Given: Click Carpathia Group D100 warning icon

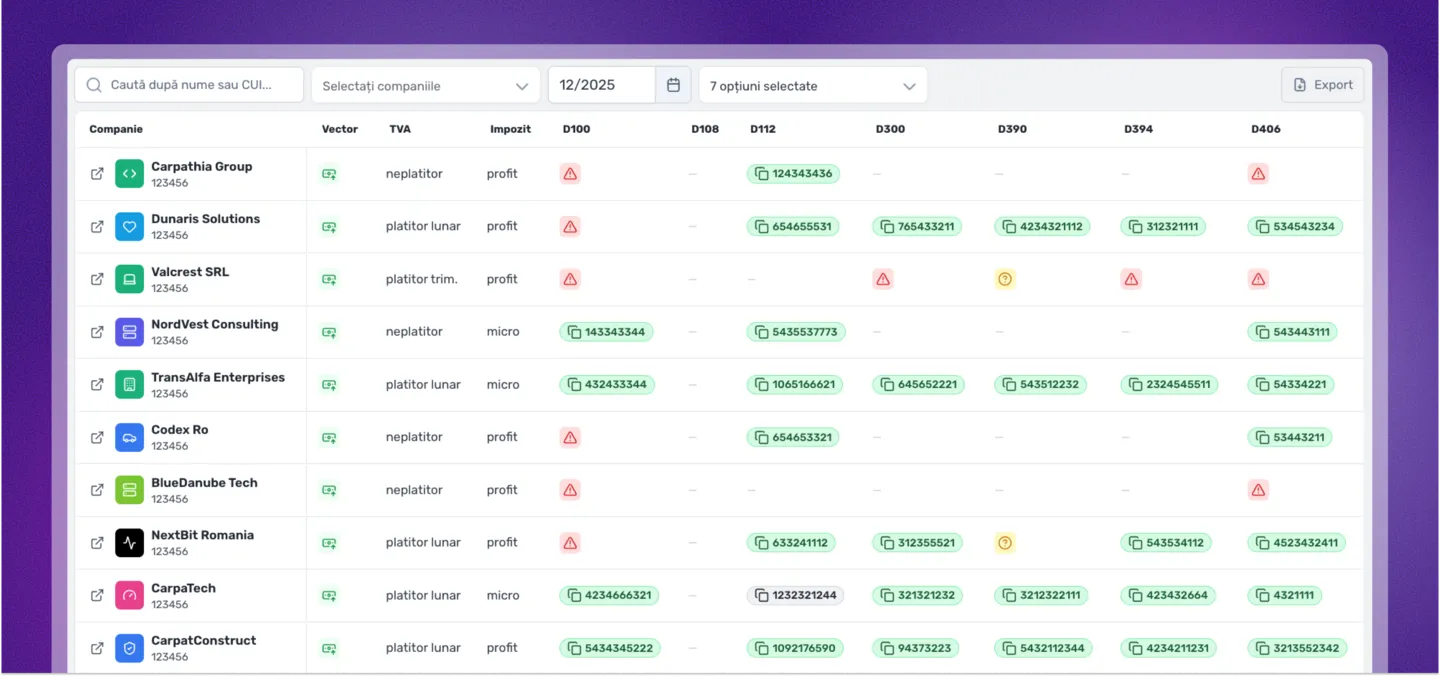Looking at the screenshot, I should coord(570,174).
